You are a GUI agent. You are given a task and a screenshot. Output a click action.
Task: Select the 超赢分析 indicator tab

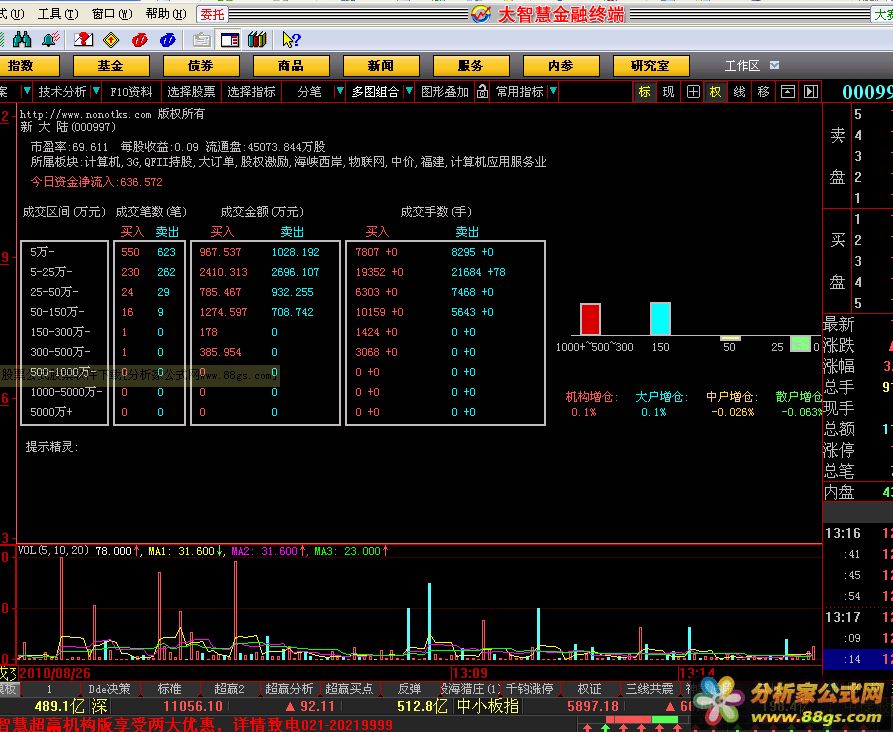click(289, 689)
